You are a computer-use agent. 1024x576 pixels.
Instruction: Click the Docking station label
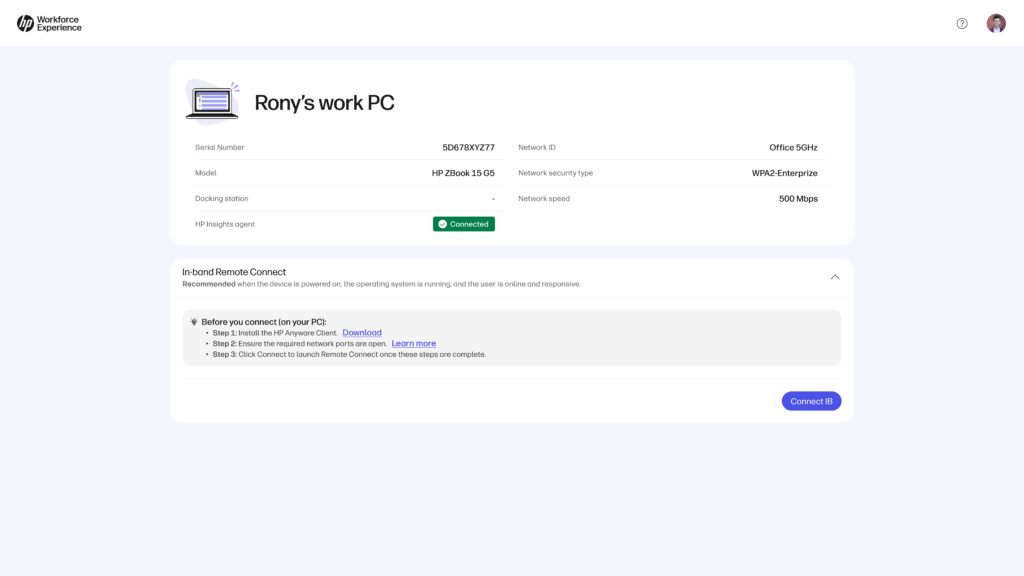(x=222, y=199)
